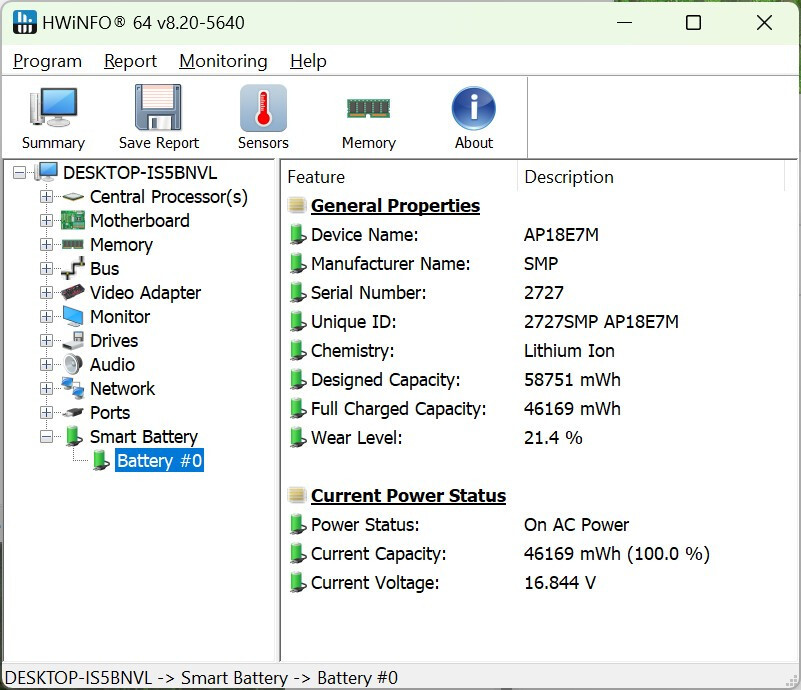
Task: Click the Memory RAM icon in tree
Action: coord(73,245)
